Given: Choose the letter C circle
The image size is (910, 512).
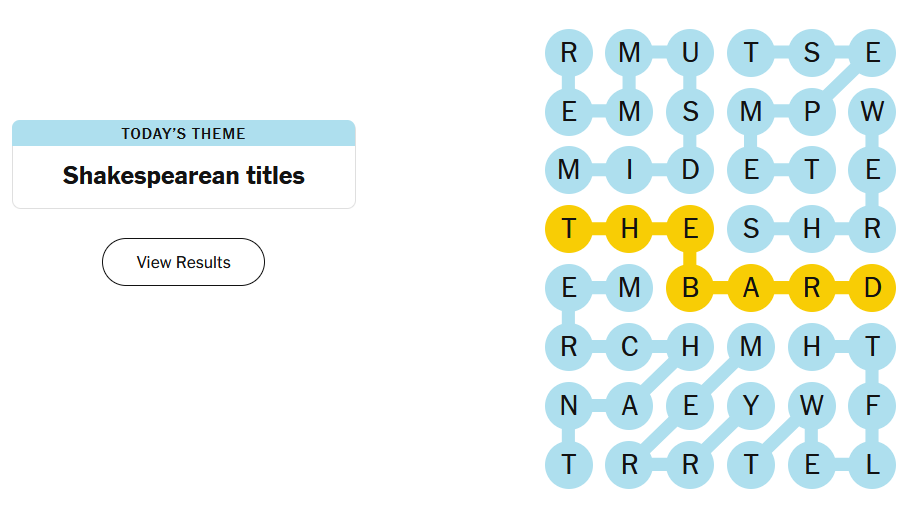Looking at the screenshot, I should coord(629,347).
